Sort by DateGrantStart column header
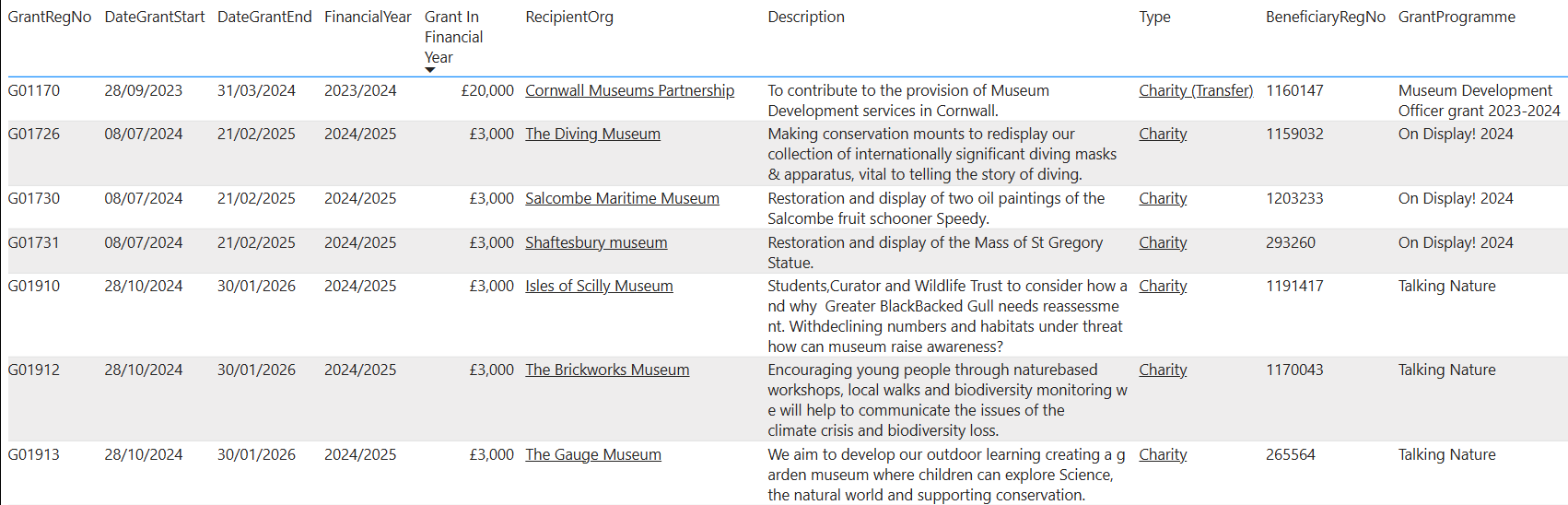The image size is (1568, 505). coord(155,17)
